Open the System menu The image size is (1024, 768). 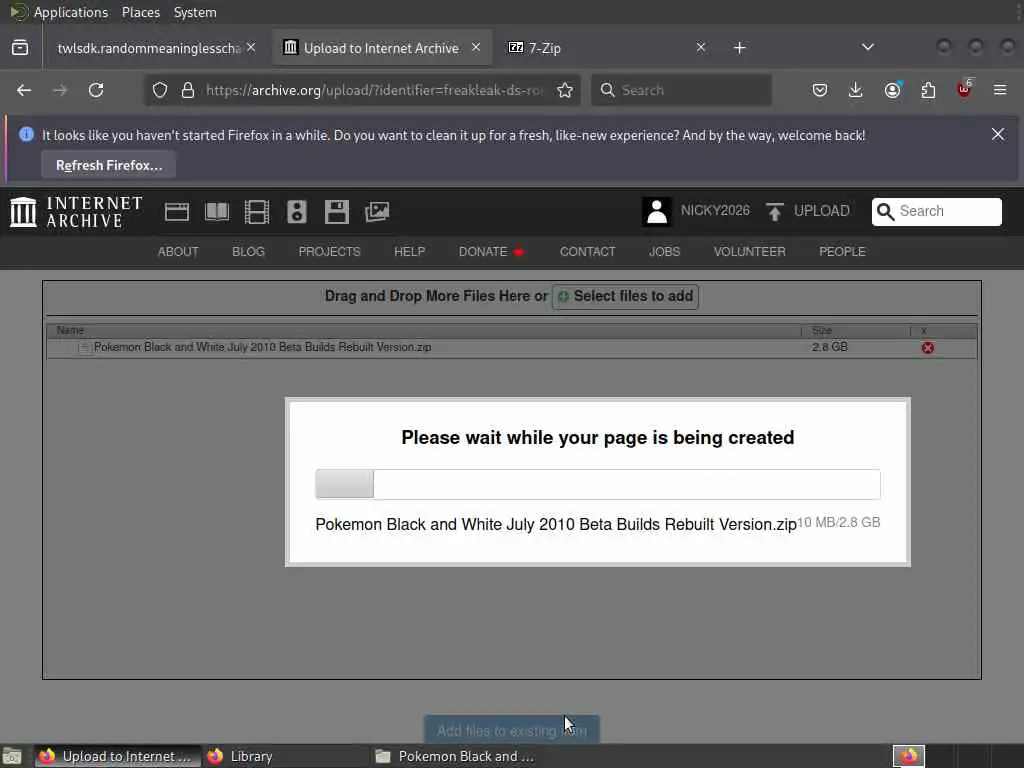(195, 12)
